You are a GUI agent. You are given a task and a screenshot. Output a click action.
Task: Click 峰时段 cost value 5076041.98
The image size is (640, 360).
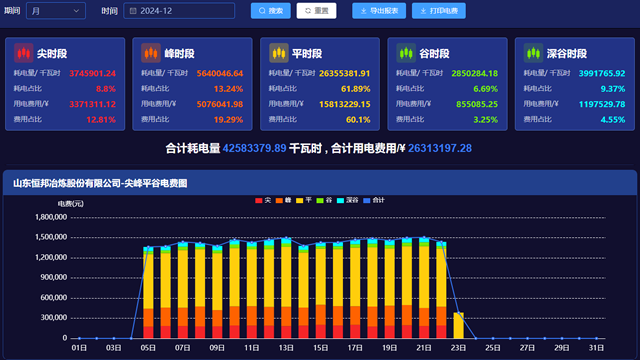(220, 104)
